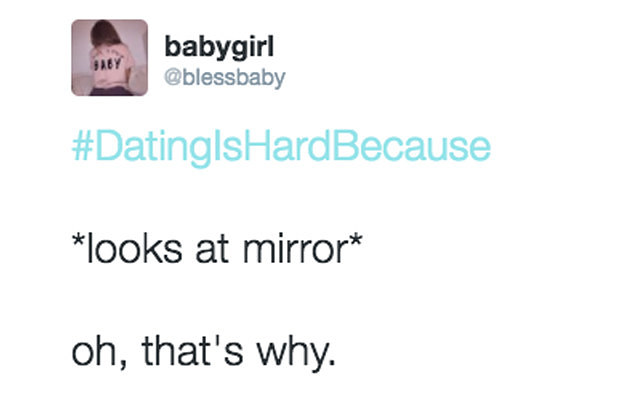Click the display name babygirl
625x415 pixels.
[x=219, y=48]
